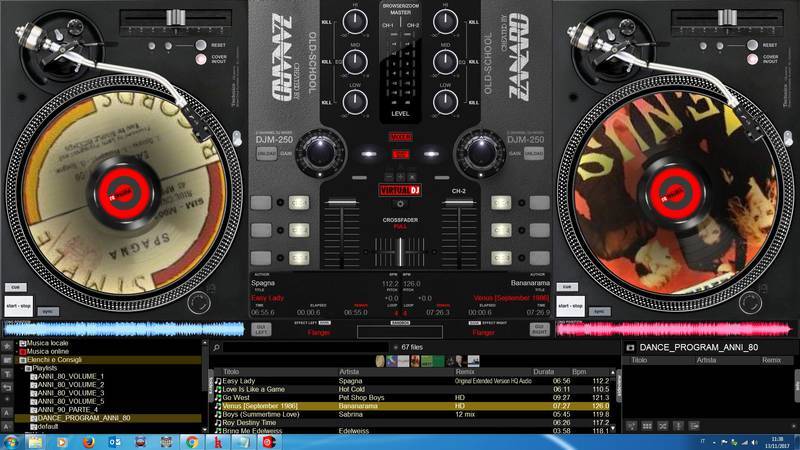Toggle the left GUI LEFT effect button
800x450 pixels.
[260, 329]
